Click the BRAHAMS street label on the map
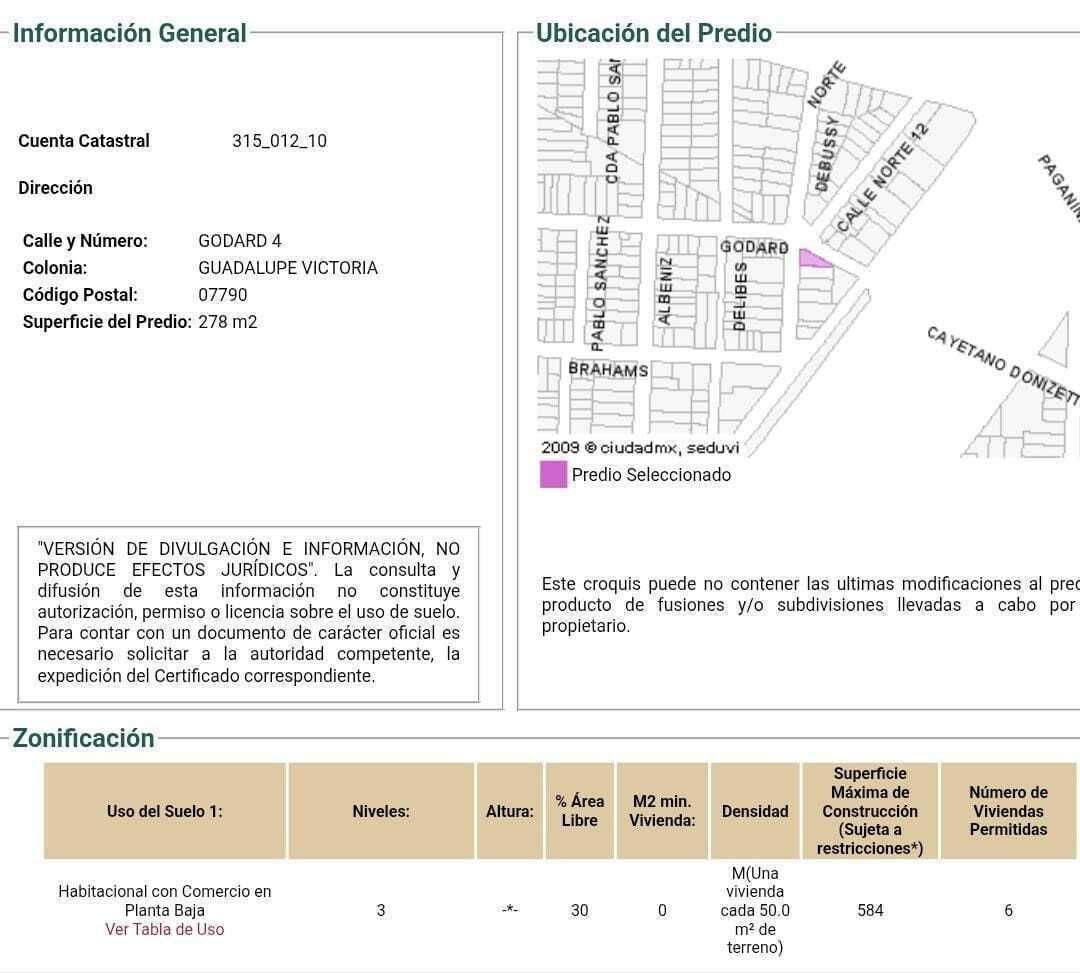Image resolution: width=1080 pixels, height=973 pixels. (608, 370)
